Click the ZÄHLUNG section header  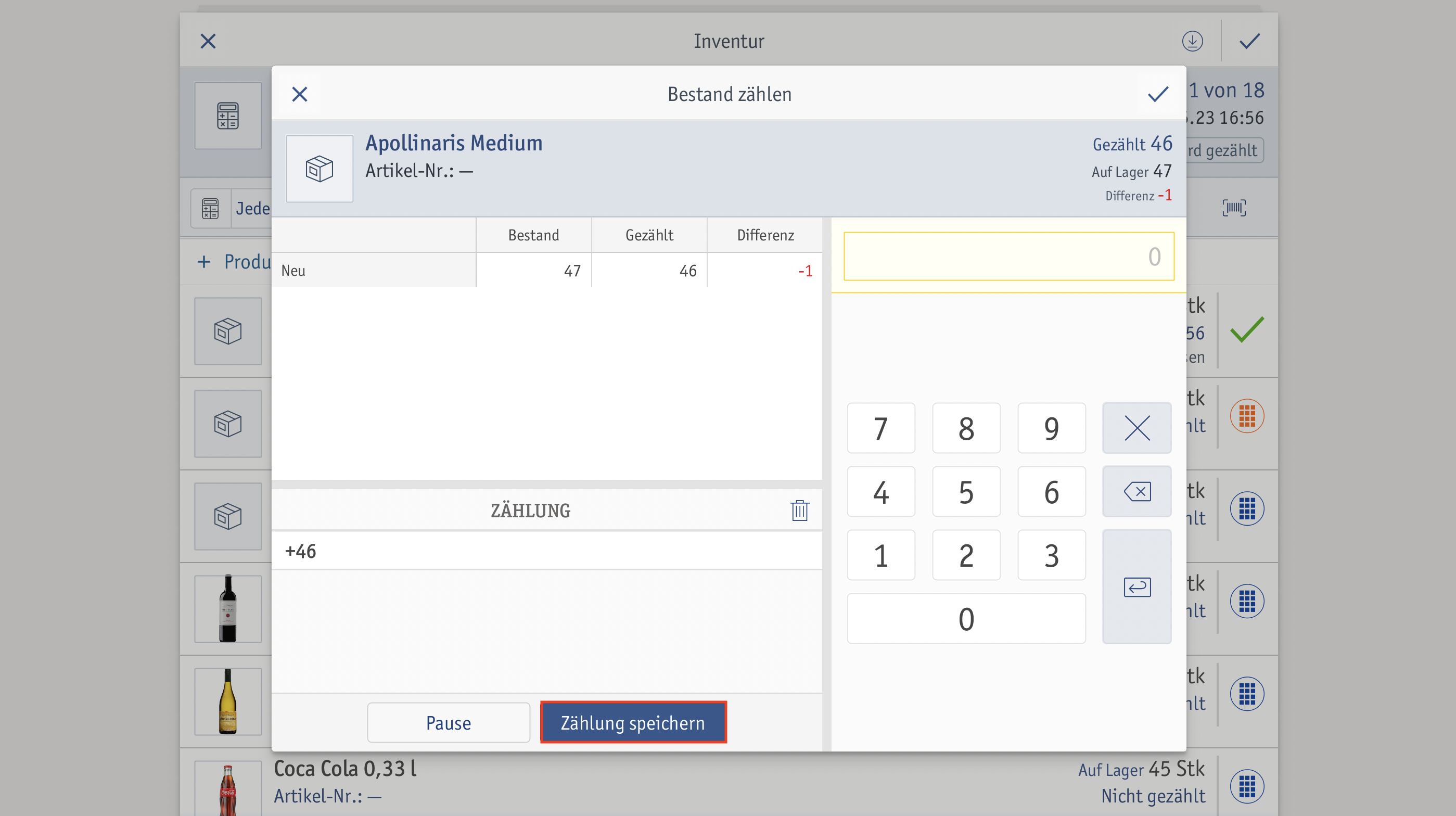pyautogui.click(x=530, y=511)
